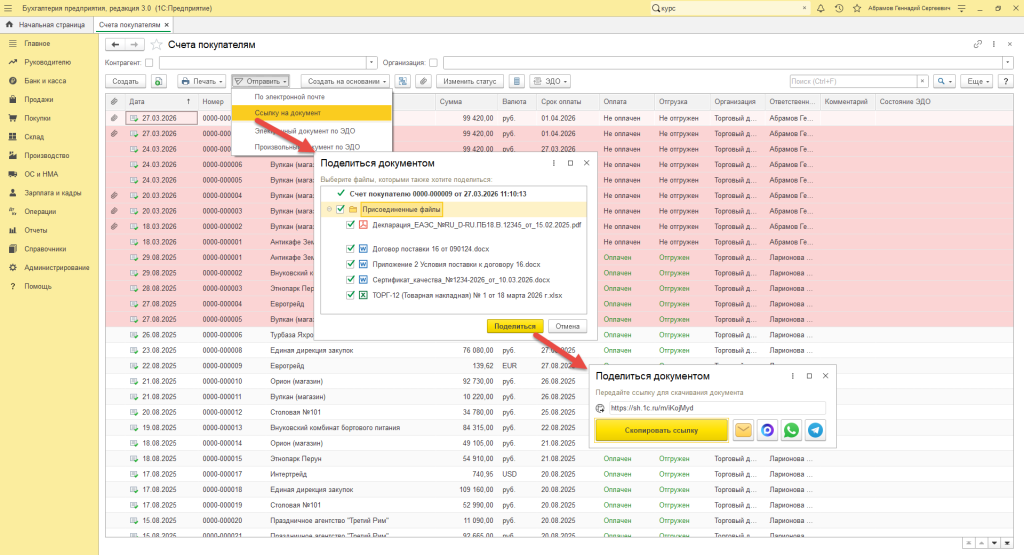The width and height of the screenshot is (1024, 555).
Task: Click the back navigation arrow
Action: (x=116, y=45)
